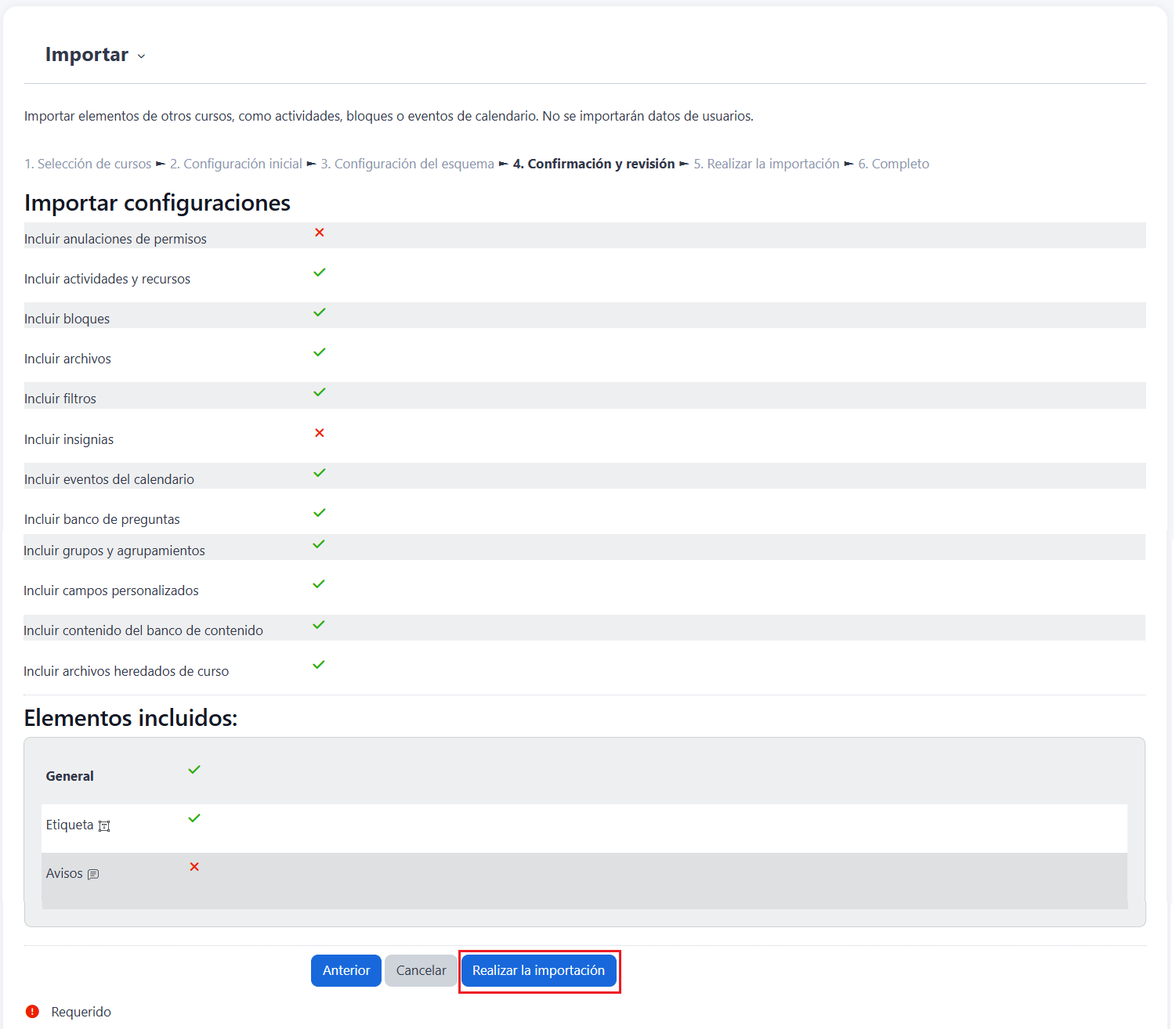The height and width of the screenshot is (1029, 1176).
Task: Click the green check next to Etiqueta
Action: [x=194, y=818]
